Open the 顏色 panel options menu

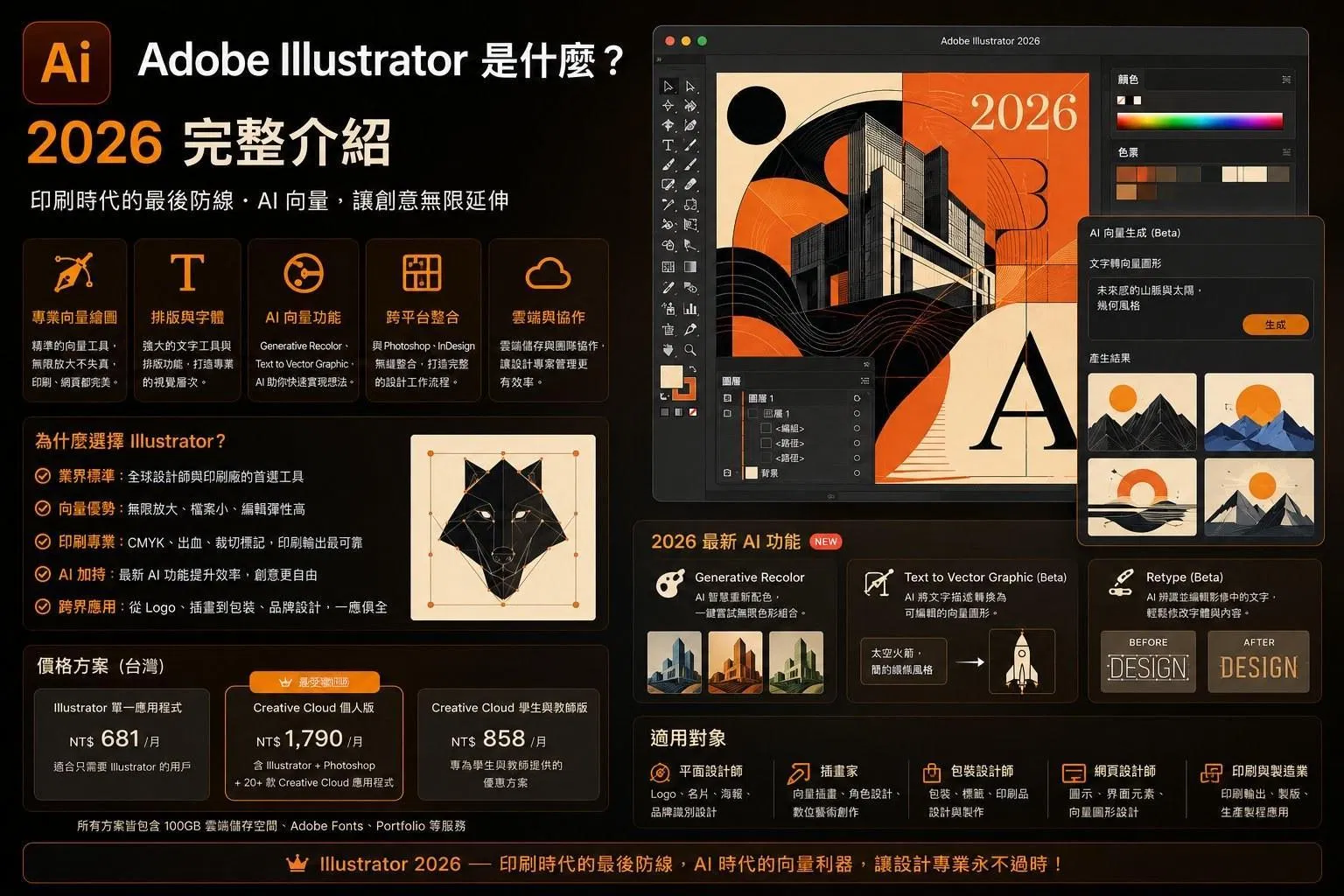coord(1286,80)
